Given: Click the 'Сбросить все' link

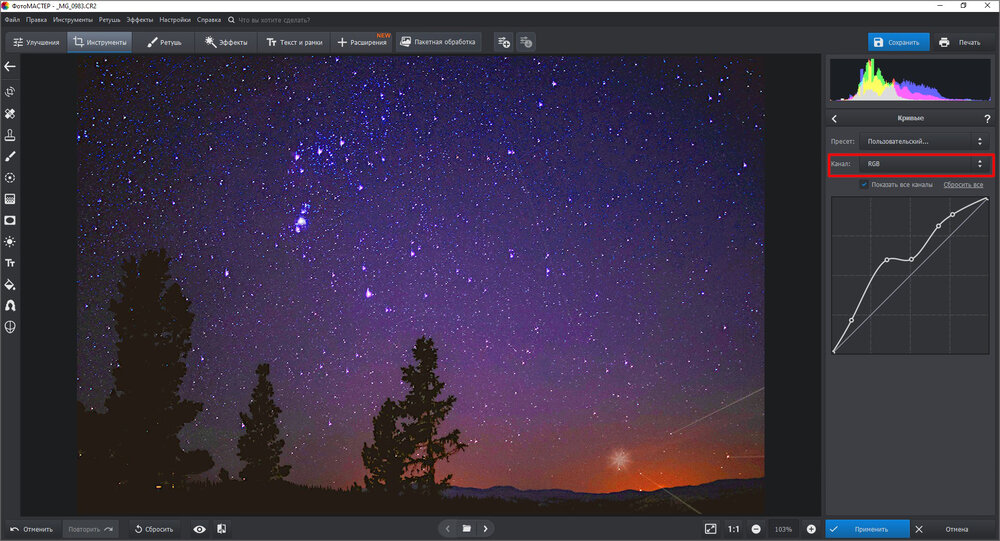Looking at the screenshot, I should coord(963,185).
